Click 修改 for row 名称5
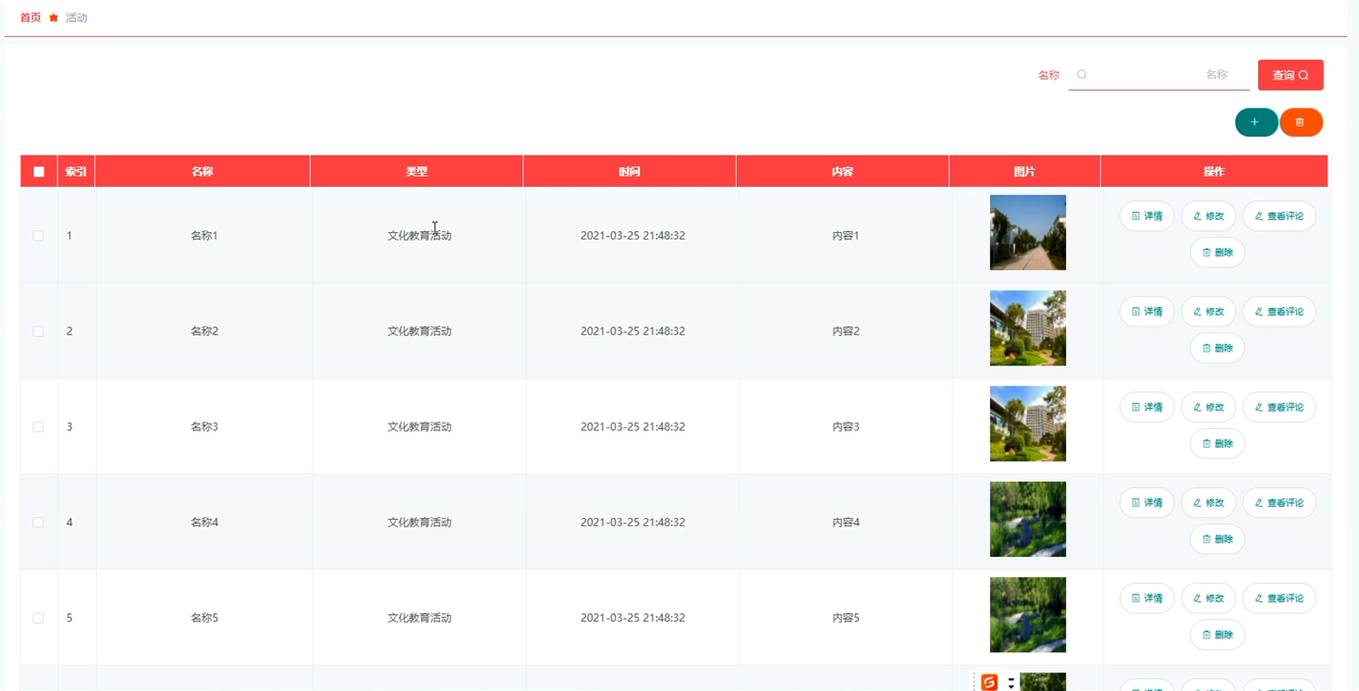Screen dimensions: 1359x691 (x=1208, y=598)
